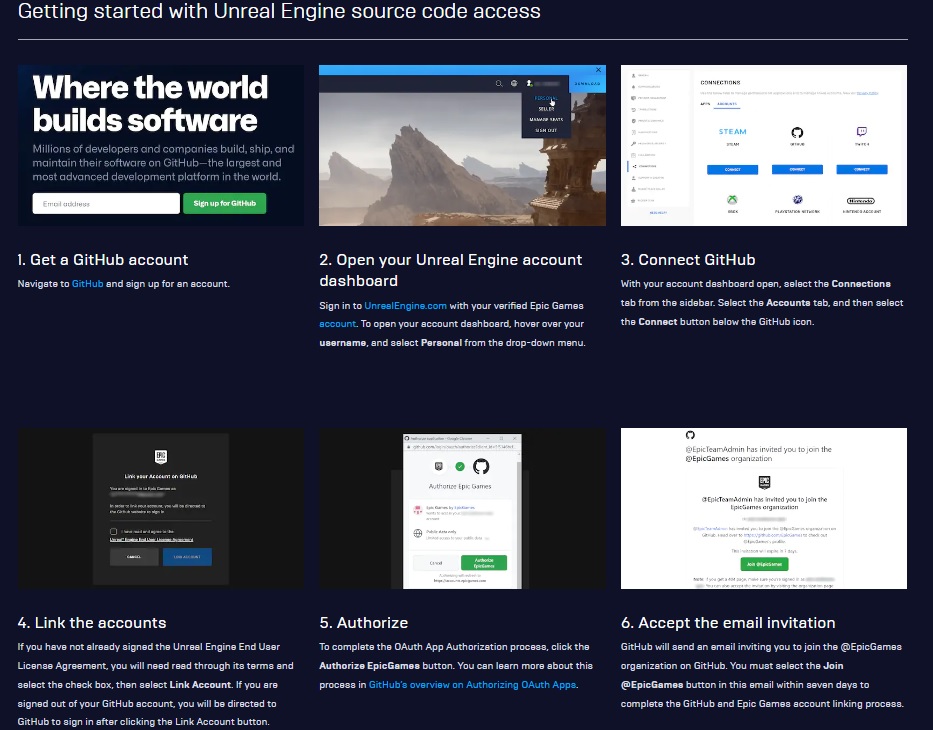Viewport: 933px width, 730px height.
Task: Click the Steam logo in Connections screenshot
Action: point(732,131)
